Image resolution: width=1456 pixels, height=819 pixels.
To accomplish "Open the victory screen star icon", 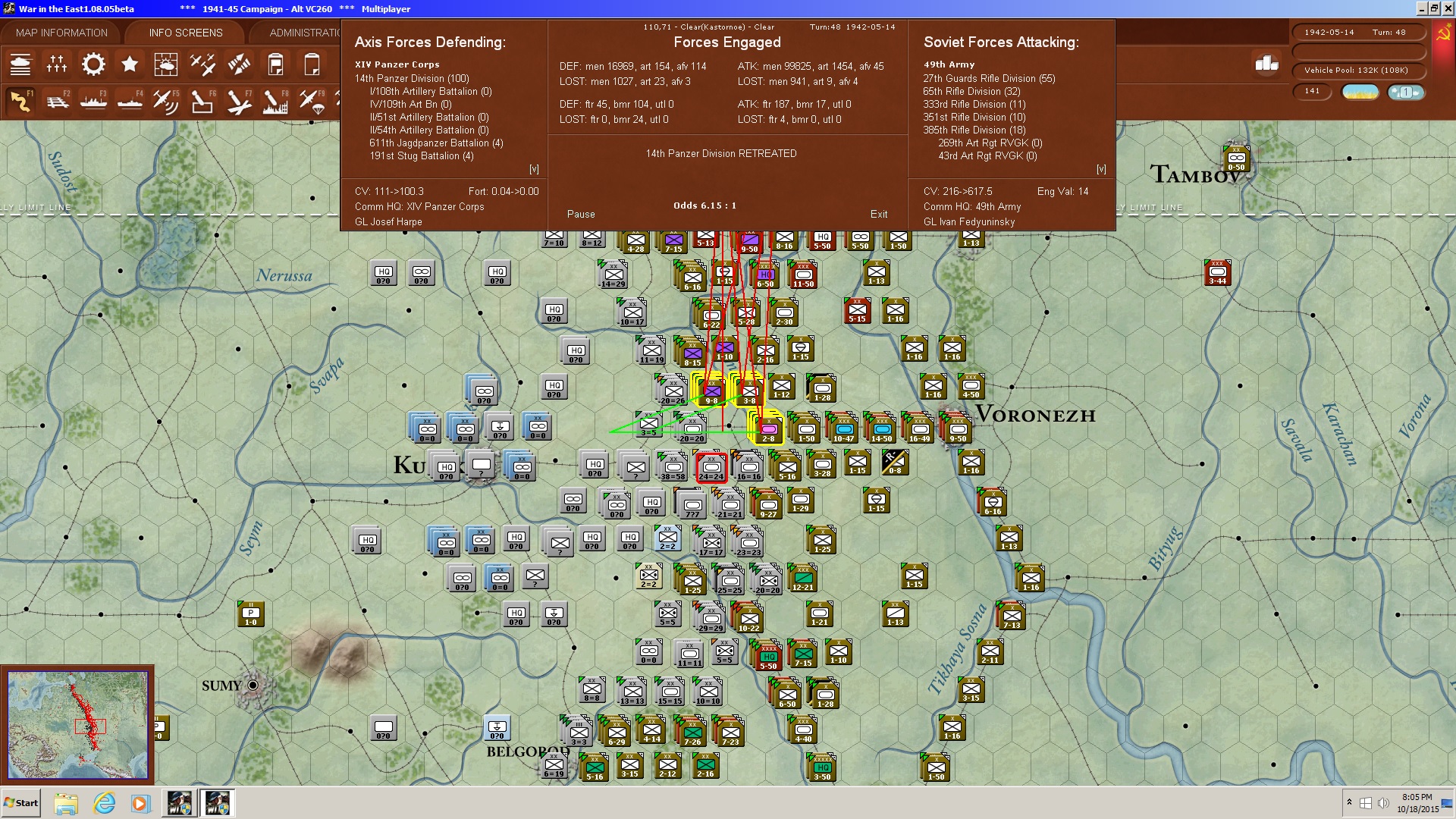I will click(130, 64).
